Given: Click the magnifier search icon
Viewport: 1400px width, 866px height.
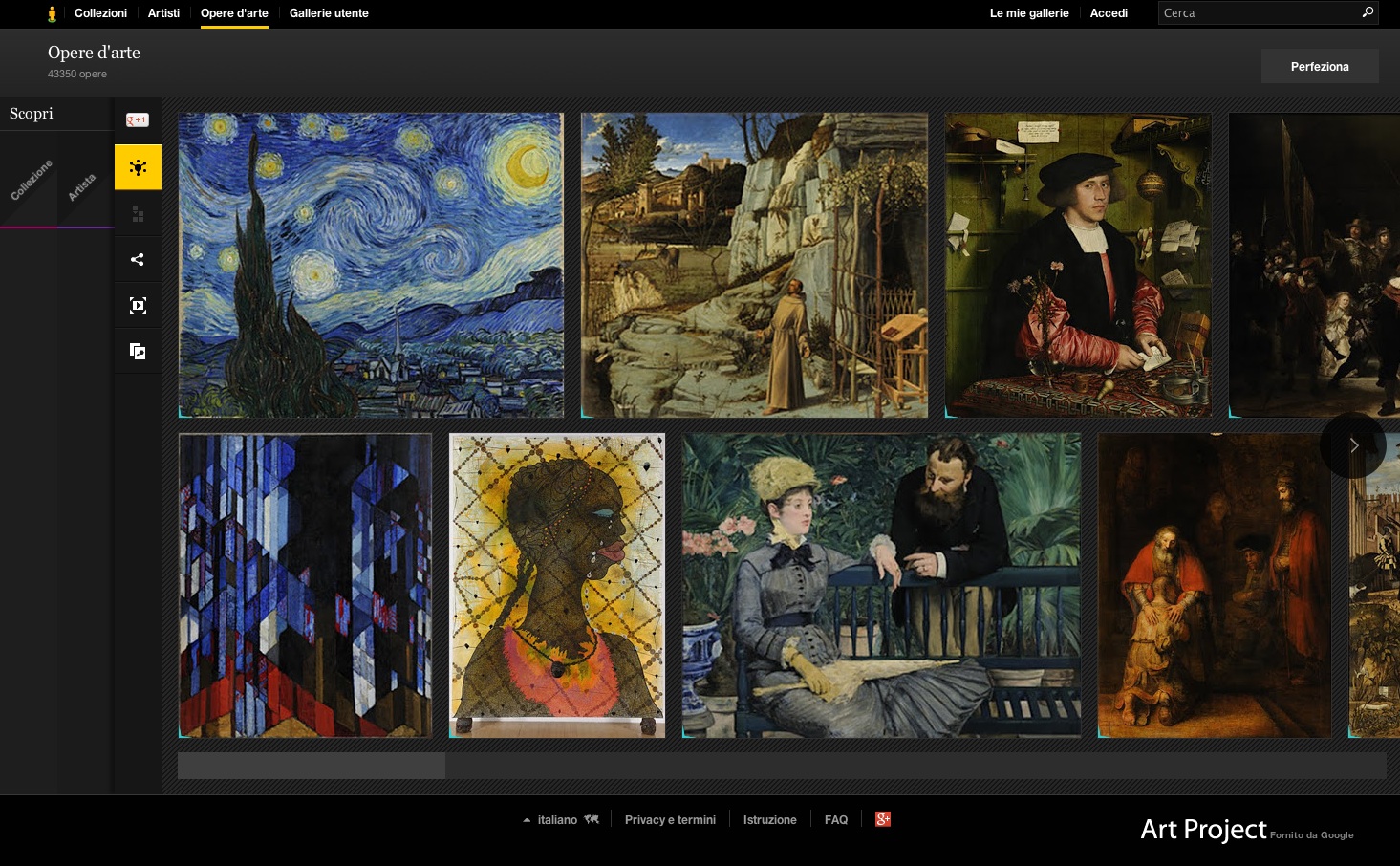Looking at the screenshot, I should (x=1368, y=12).
